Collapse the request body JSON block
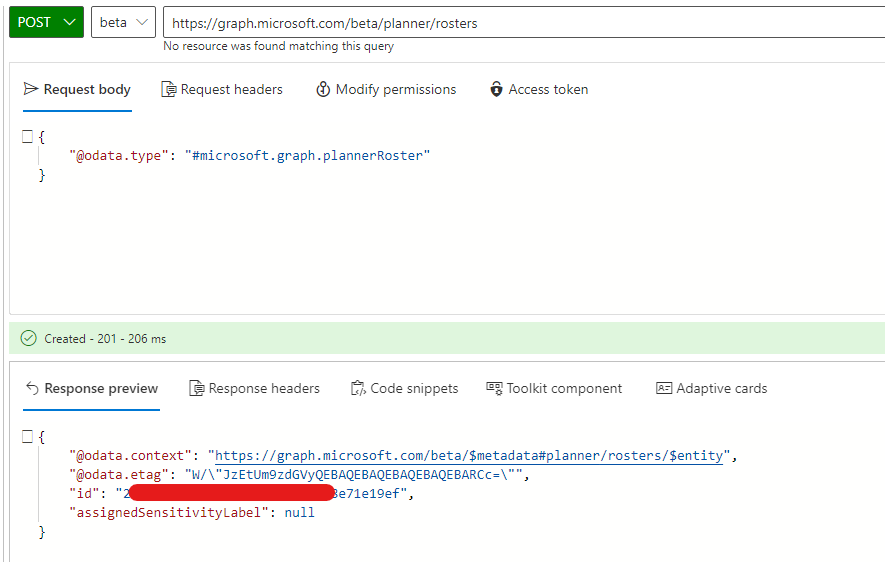 27,137
